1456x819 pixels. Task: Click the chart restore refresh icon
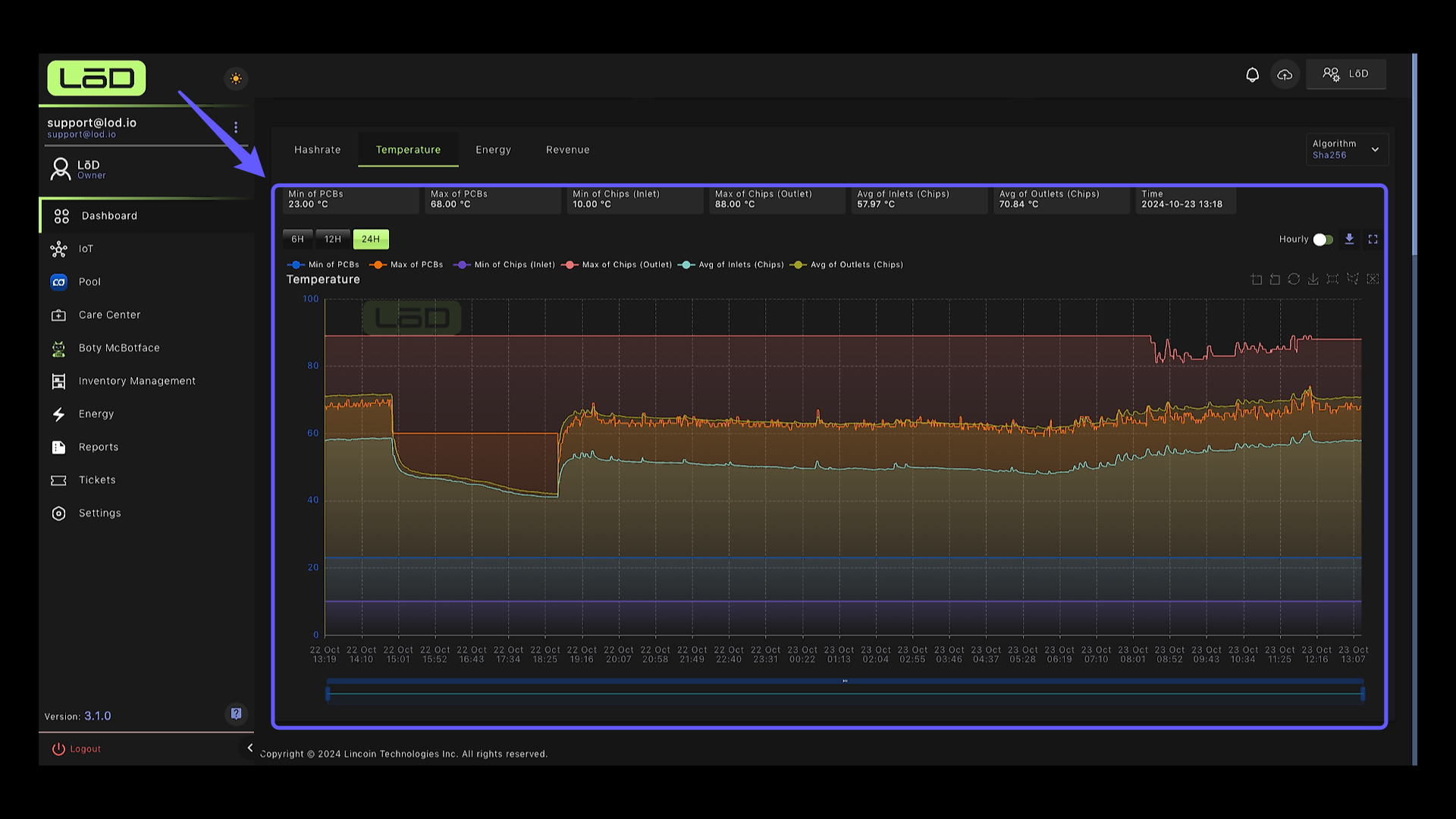point(1294,280)
